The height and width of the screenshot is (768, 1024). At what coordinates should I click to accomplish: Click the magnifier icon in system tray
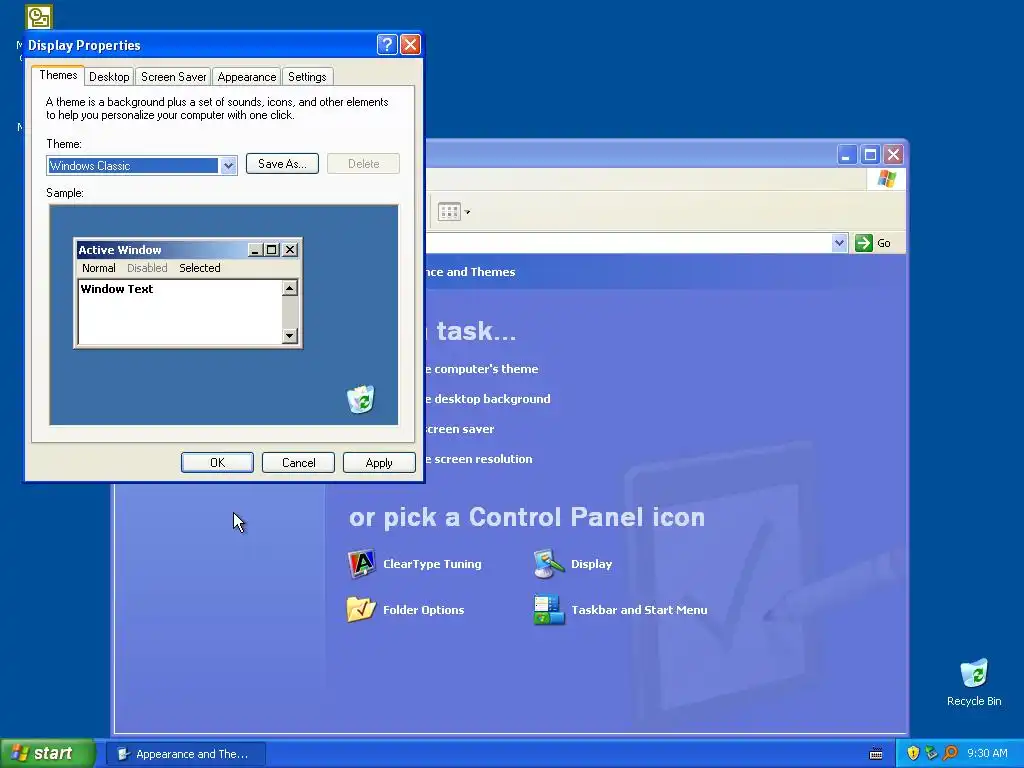950,753
